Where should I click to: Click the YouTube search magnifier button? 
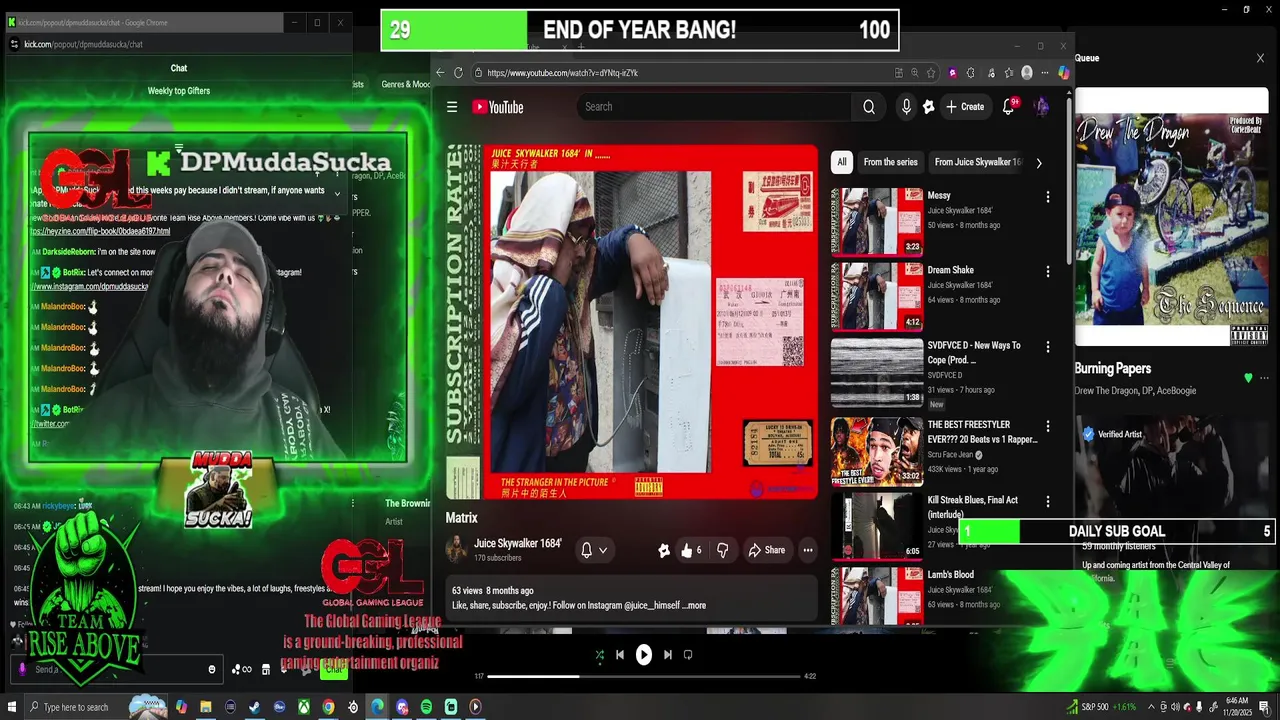(869, 107)
